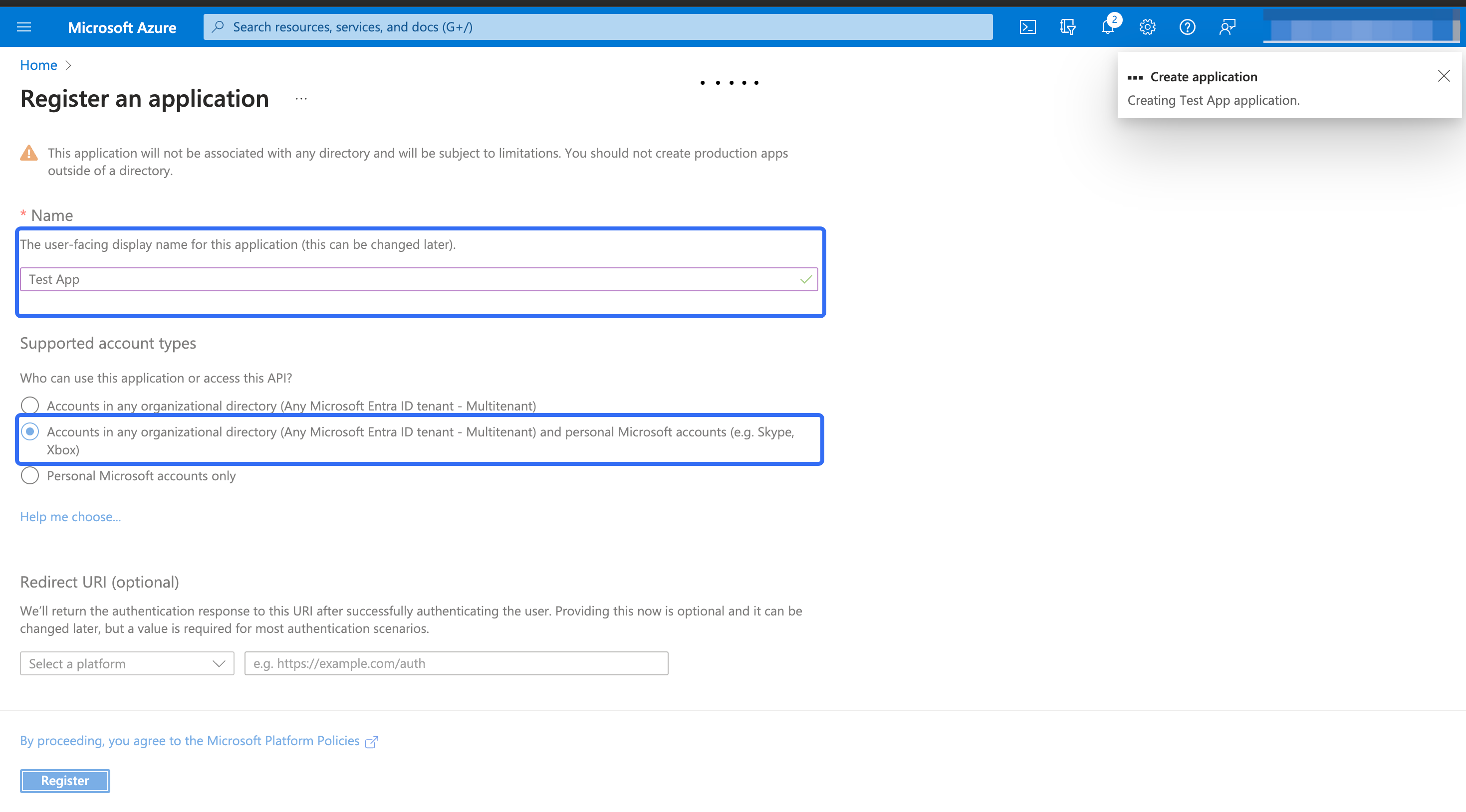
Task: Open portal settings gear
Action: (1147, 27)
